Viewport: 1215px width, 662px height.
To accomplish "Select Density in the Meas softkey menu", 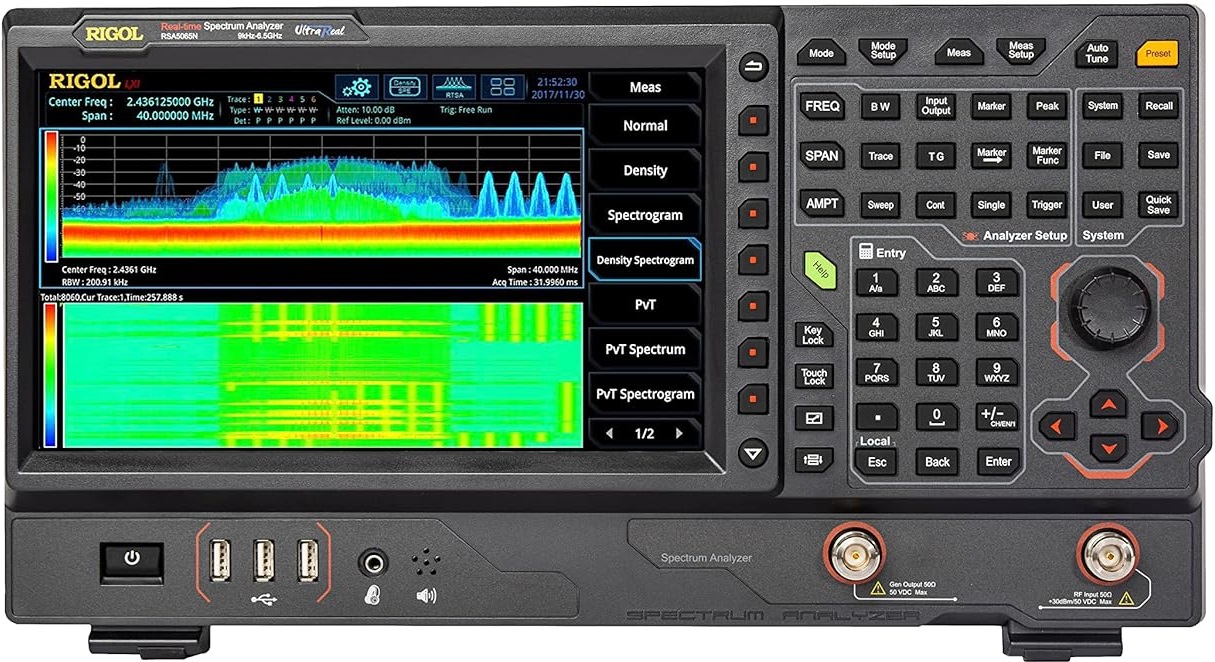I will click(645, 171).
